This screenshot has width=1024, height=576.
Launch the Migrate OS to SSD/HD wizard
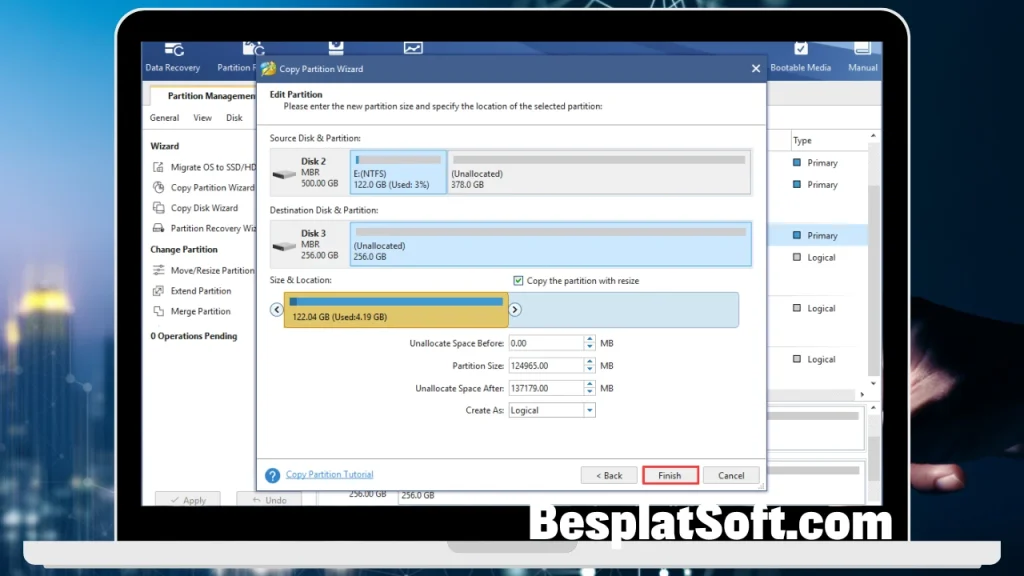210,167
